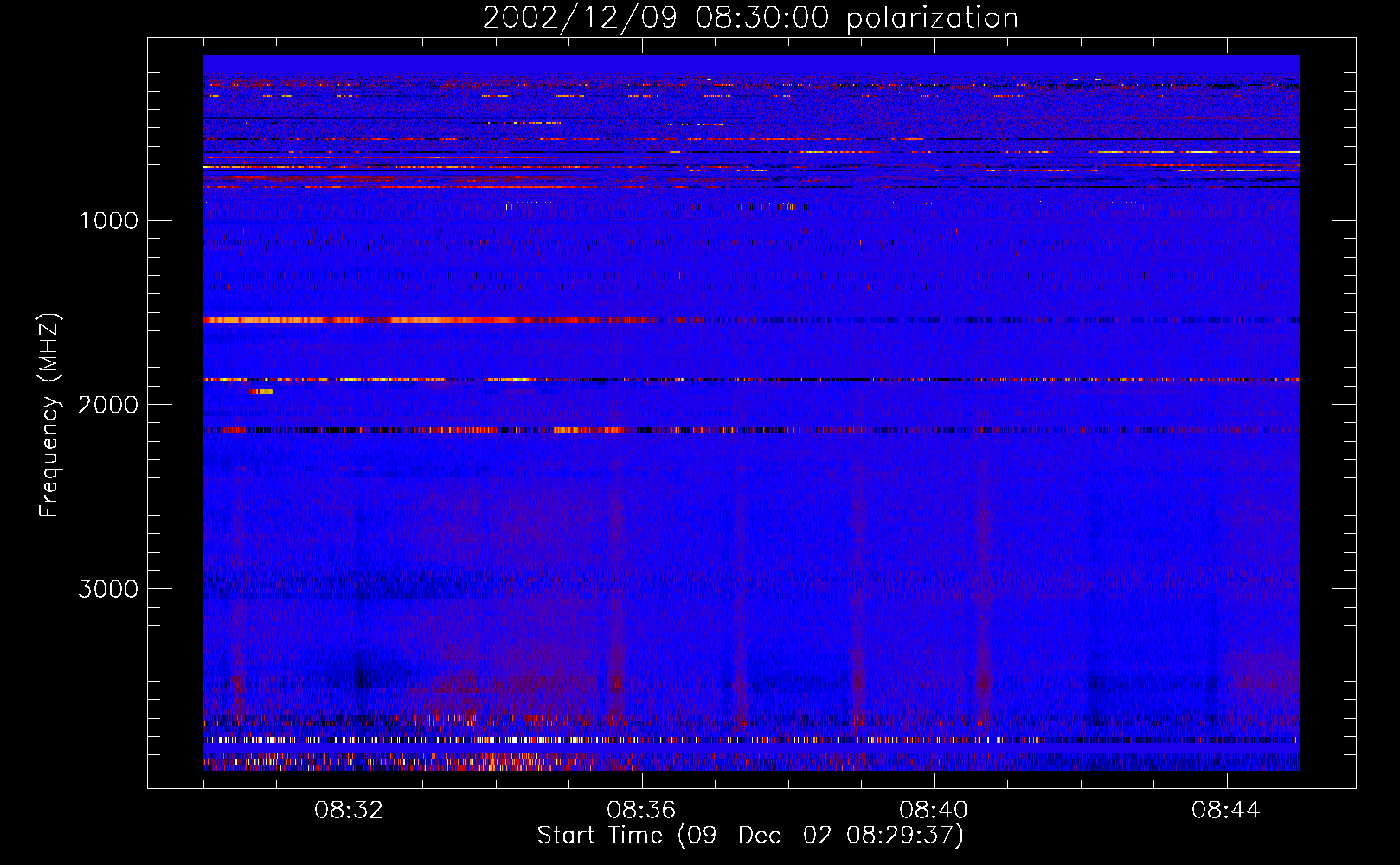Viewport: 1400px width, 865px height.
Task: Click the "Start Time (09-Dec-02 08:29:37)" axis label
Action: (750, 836)
